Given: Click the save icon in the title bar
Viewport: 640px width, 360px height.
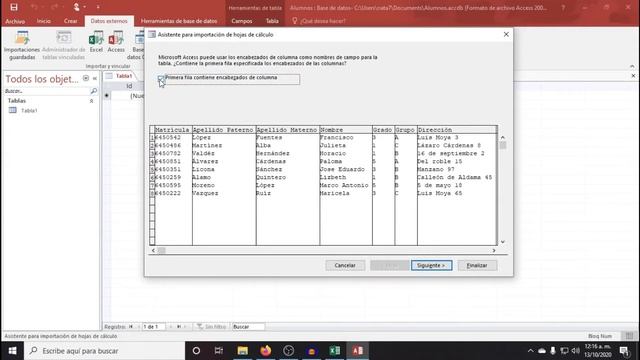Looking at the screenshot, I should [14, 7].
